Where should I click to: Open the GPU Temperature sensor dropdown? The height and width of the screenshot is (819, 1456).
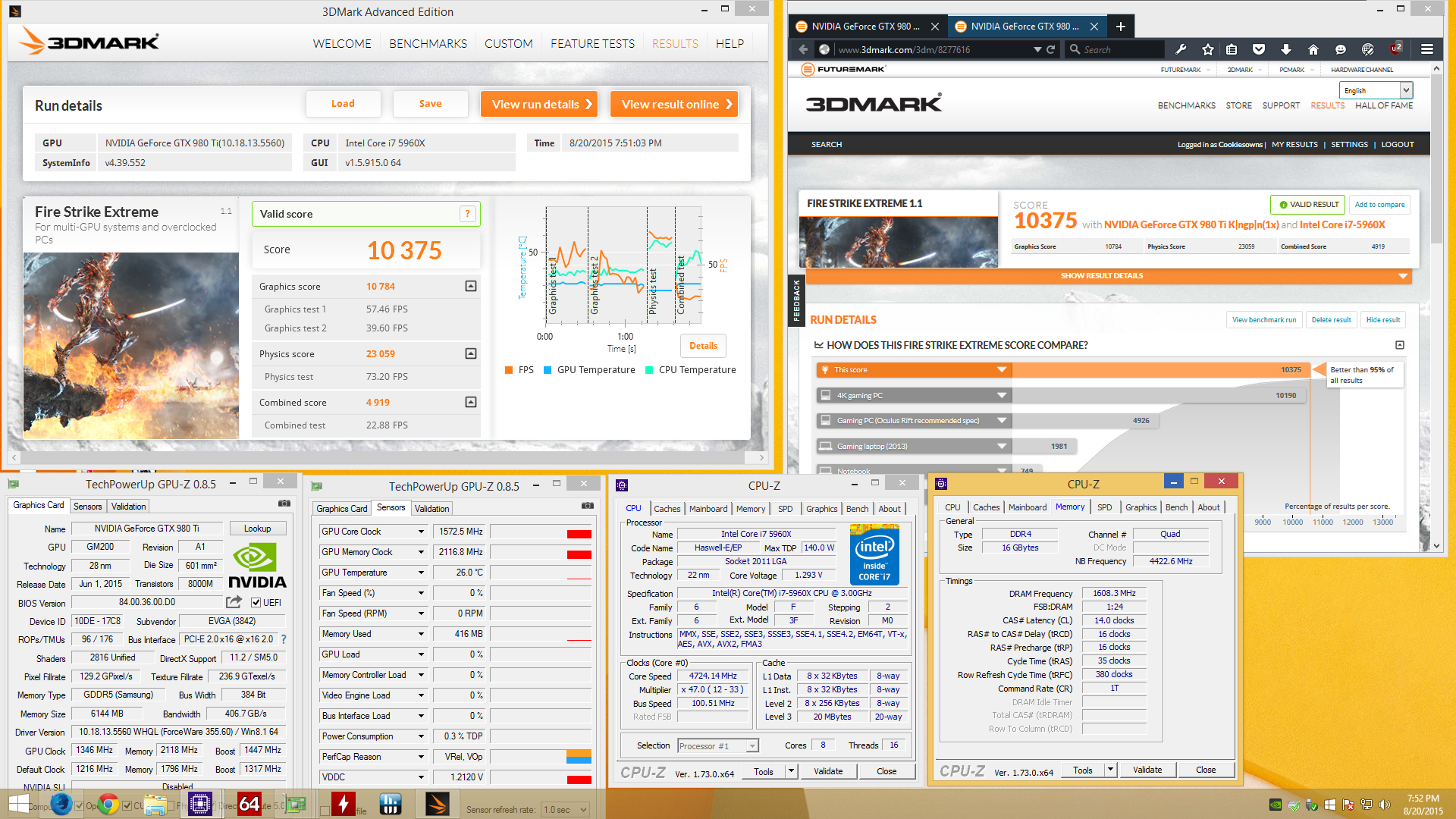point(421,573)
